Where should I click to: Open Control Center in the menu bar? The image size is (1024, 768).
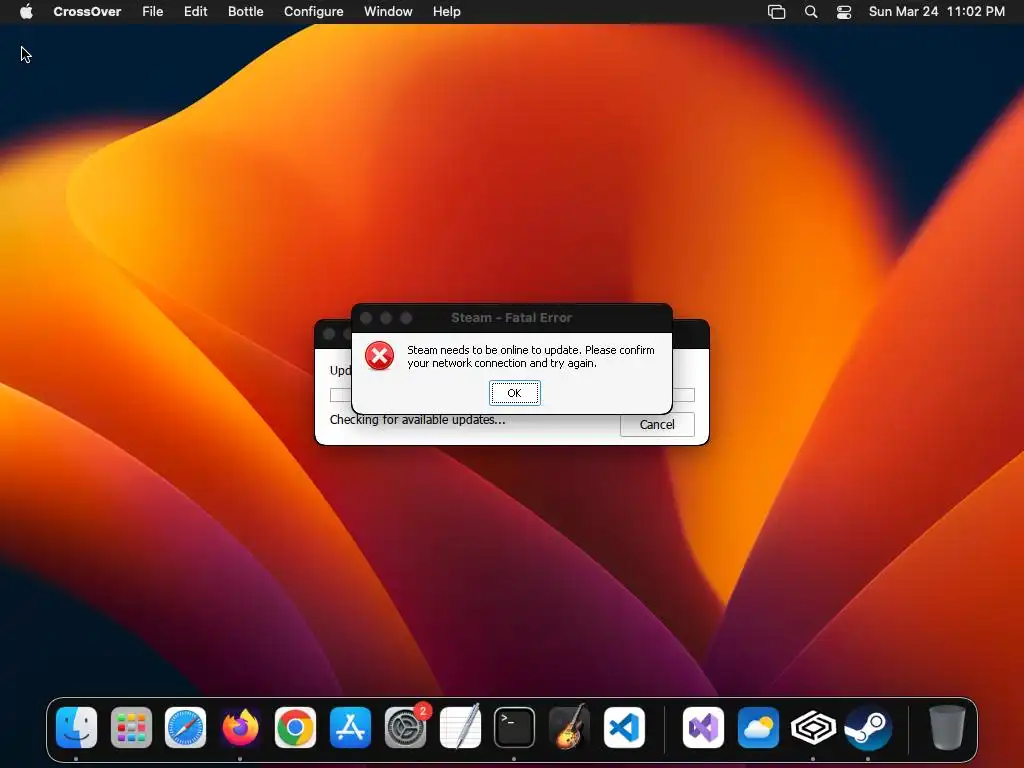(844, 12)
